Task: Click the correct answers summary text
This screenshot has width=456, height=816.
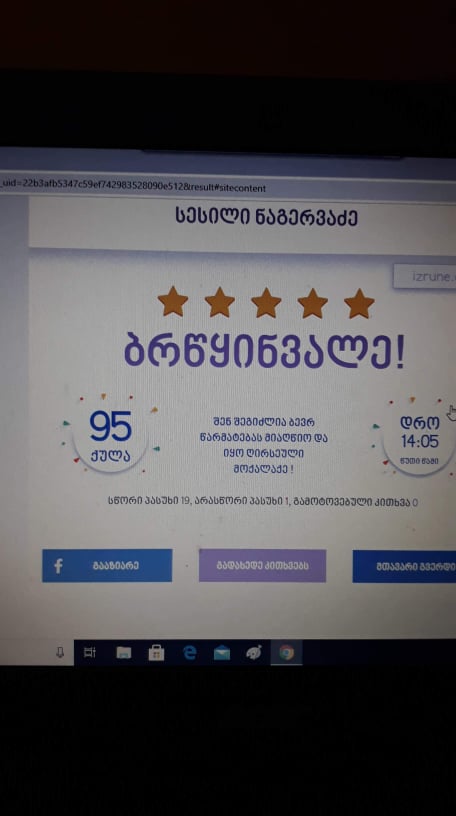Action: [263, 502]
